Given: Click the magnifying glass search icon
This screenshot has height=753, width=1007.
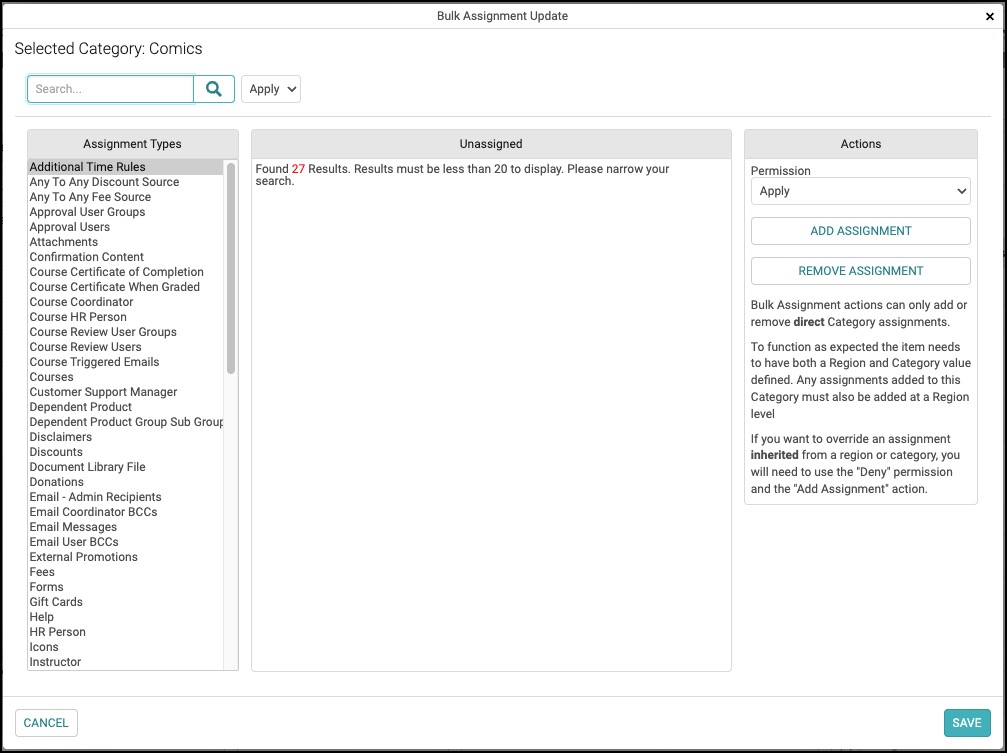Looking at the screenshot, I should pos(214,89).
